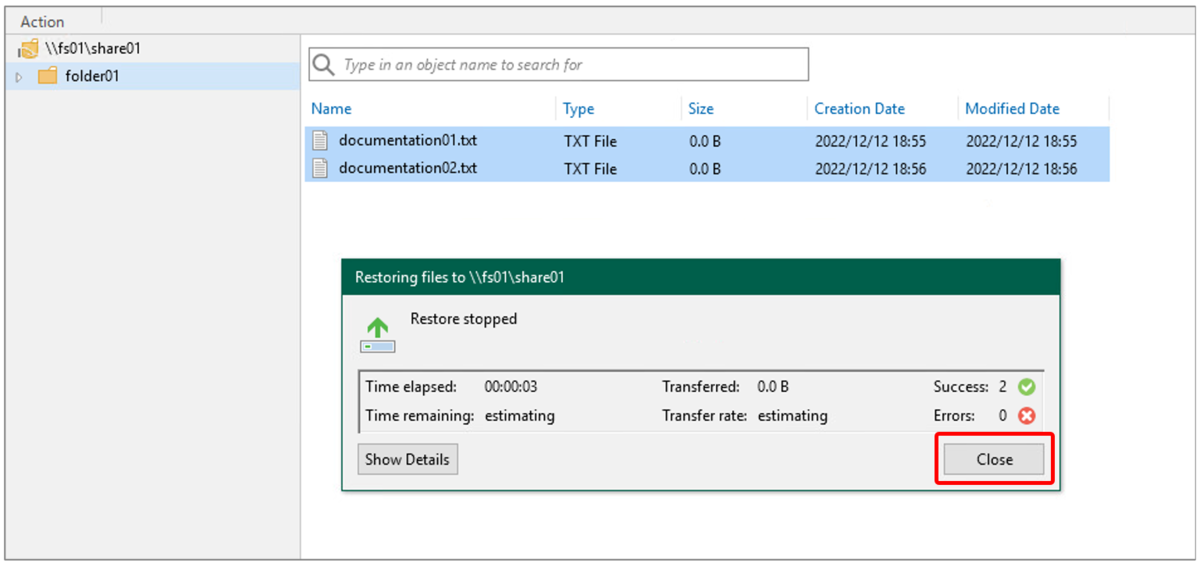Screen dimensions: 1200x563
Task: Sort list by Type column
Action: 578,109
